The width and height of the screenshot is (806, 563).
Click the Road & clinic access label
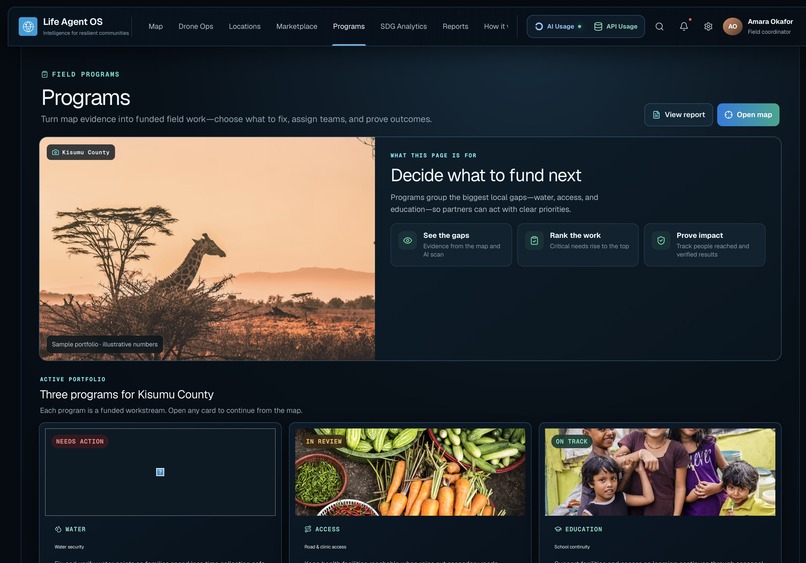tap(325, 547)
